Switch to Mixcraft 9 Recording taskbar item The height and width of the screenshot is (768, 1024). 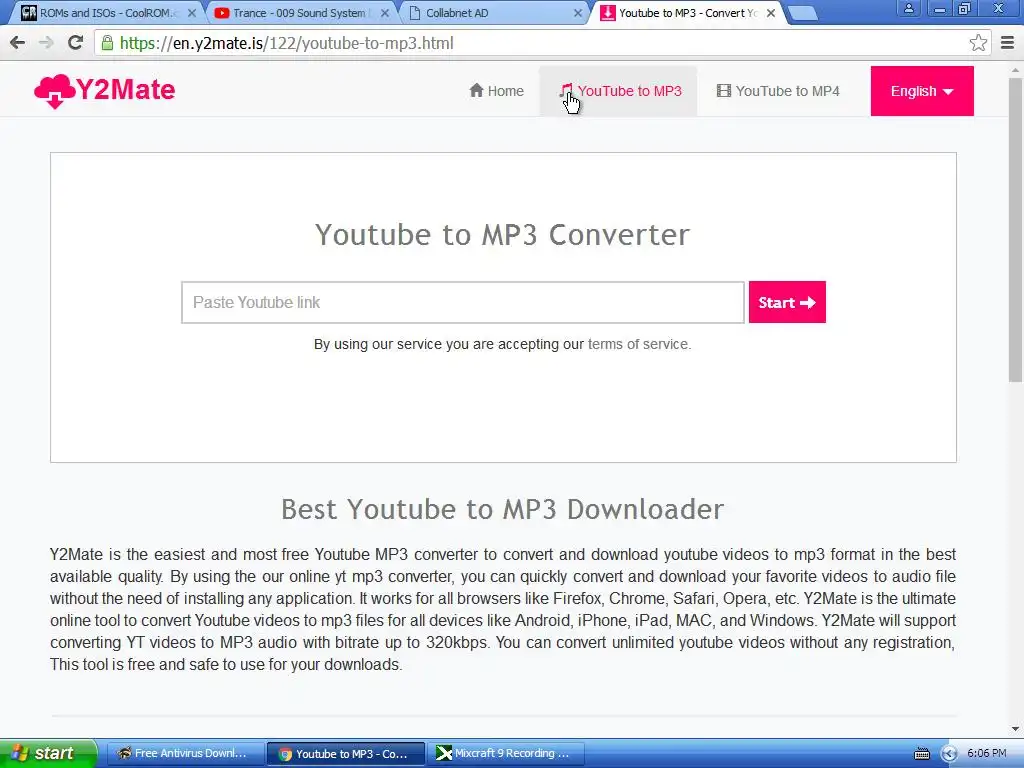pyautogui.click(x=506, y=753)
